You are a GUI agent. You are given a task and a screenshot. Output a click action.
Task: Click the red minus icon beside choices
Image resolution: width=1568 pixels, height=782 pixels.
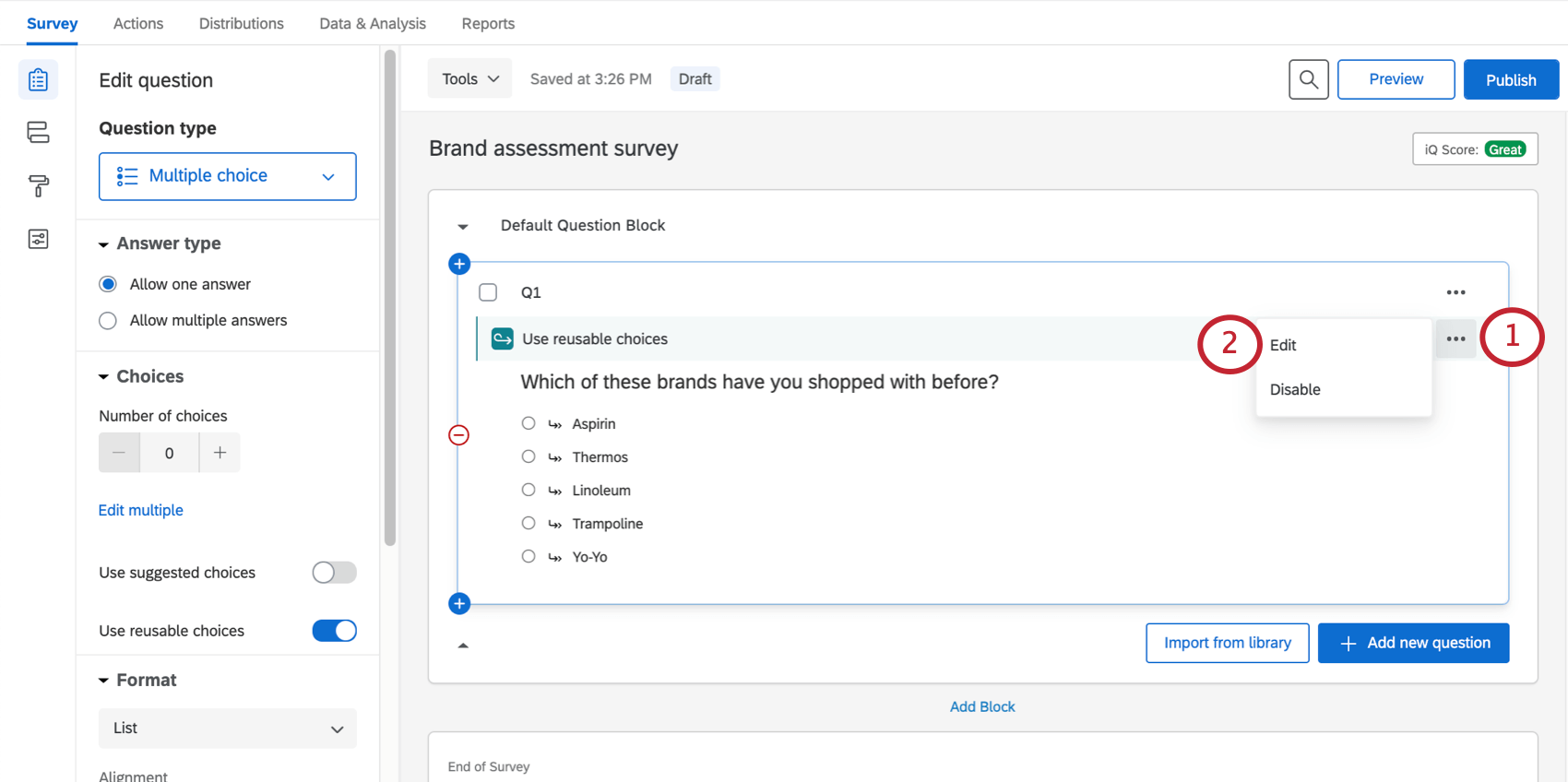coord(458,435)
